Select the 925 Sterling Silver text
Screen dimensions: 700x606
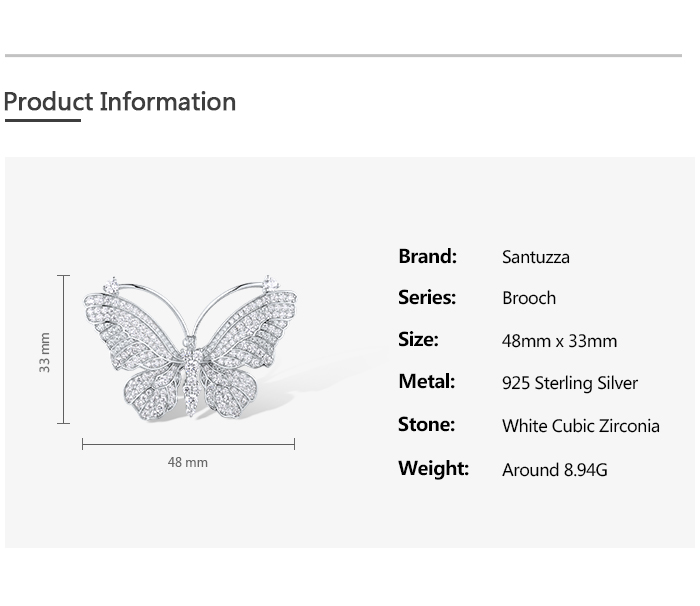tap(570, 383)
